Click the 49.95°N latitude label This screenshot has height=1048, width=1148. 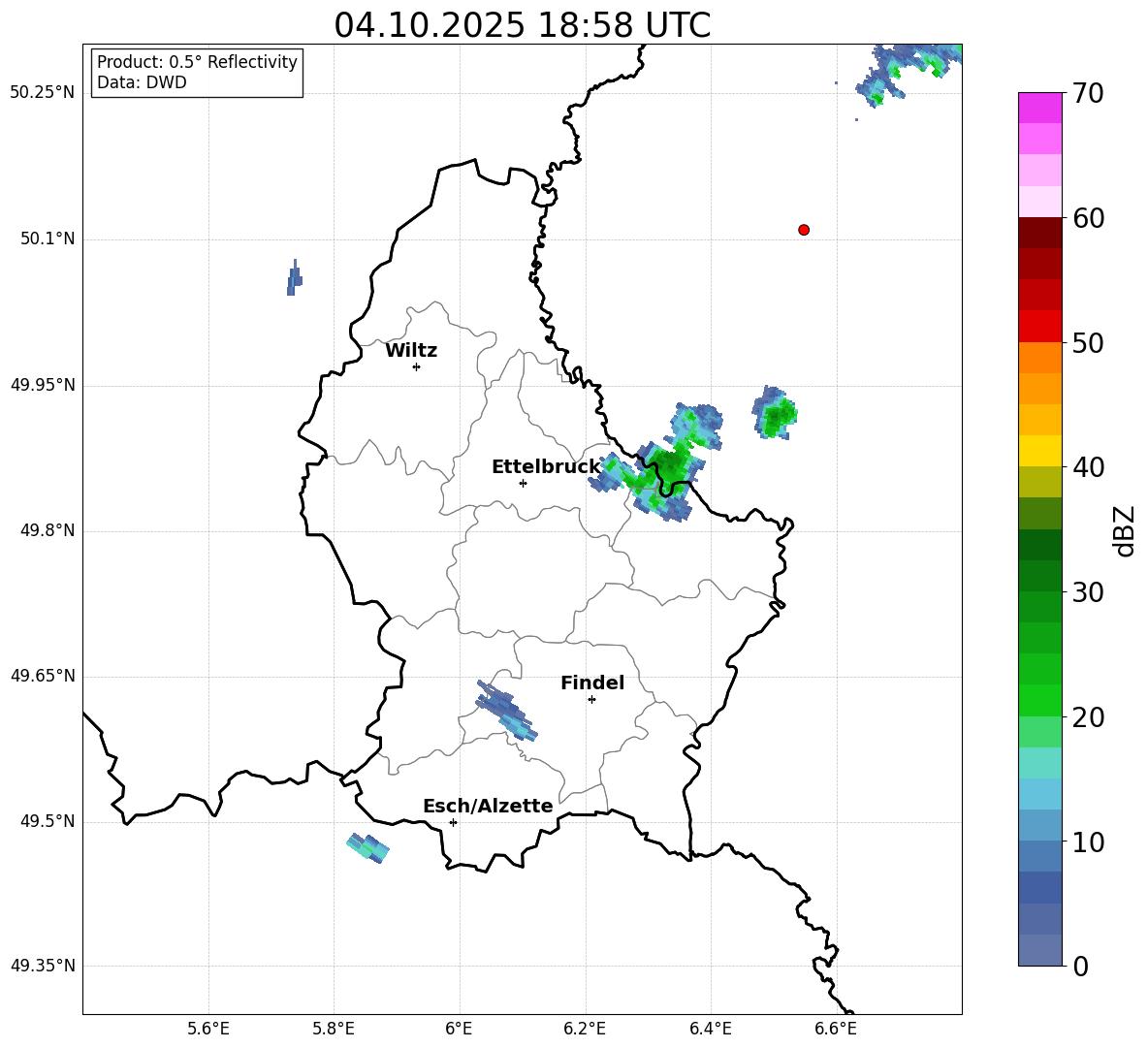click(x=43, y=385)
